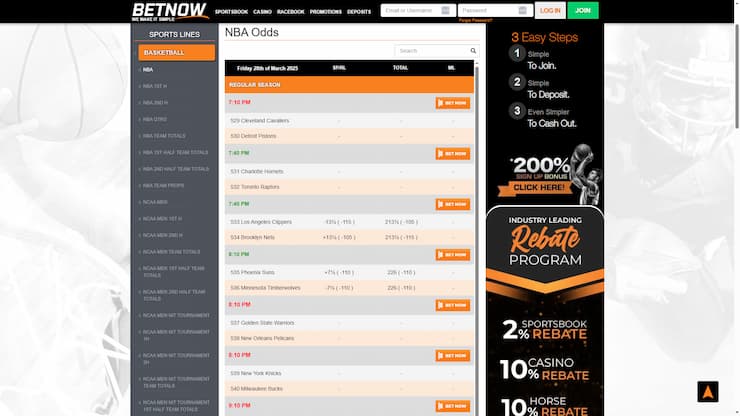The height and width of the screenshot is (416, 740).
Task: Click the page vertical scrollbar
Action: [x=737, y=76]
